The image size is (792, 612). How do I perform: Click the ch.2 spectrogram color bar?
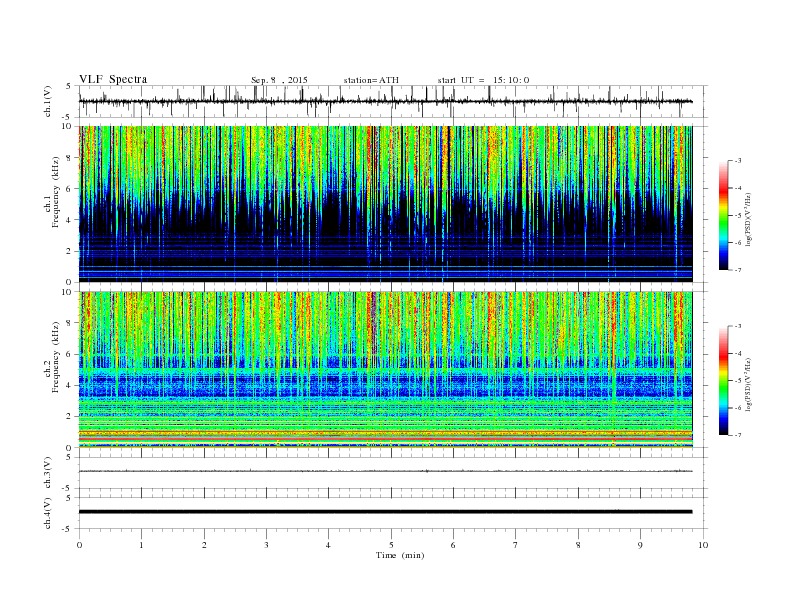pos(724,381)
